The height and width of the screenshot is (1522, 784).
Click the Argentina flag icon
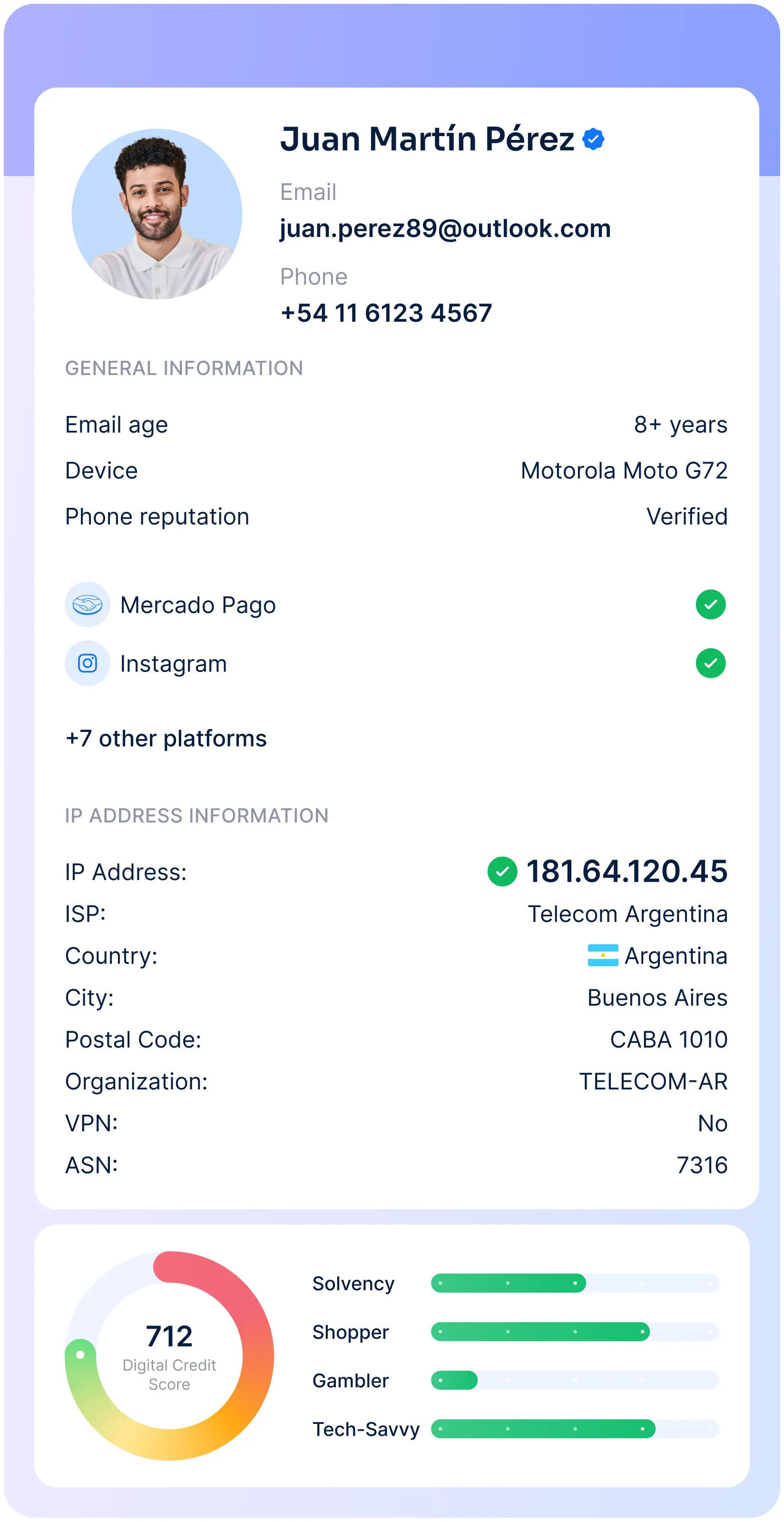[603, 955]
